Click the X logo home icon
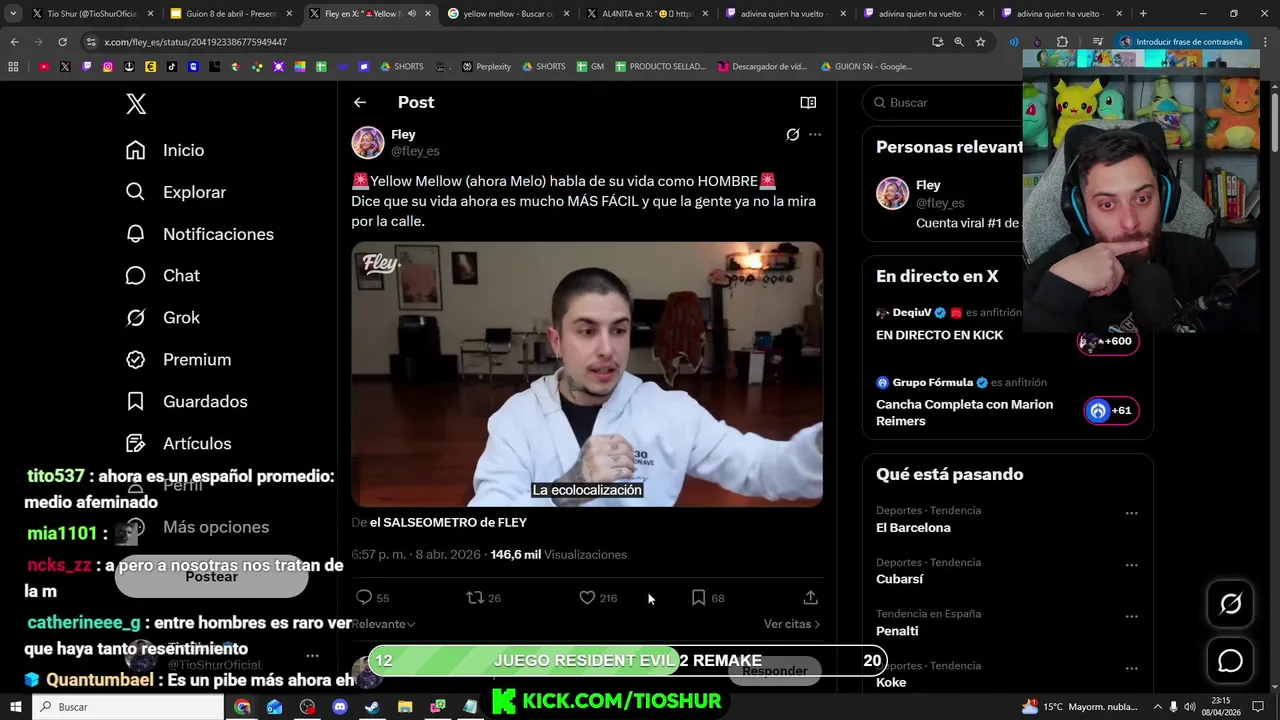 pos(136,103)
